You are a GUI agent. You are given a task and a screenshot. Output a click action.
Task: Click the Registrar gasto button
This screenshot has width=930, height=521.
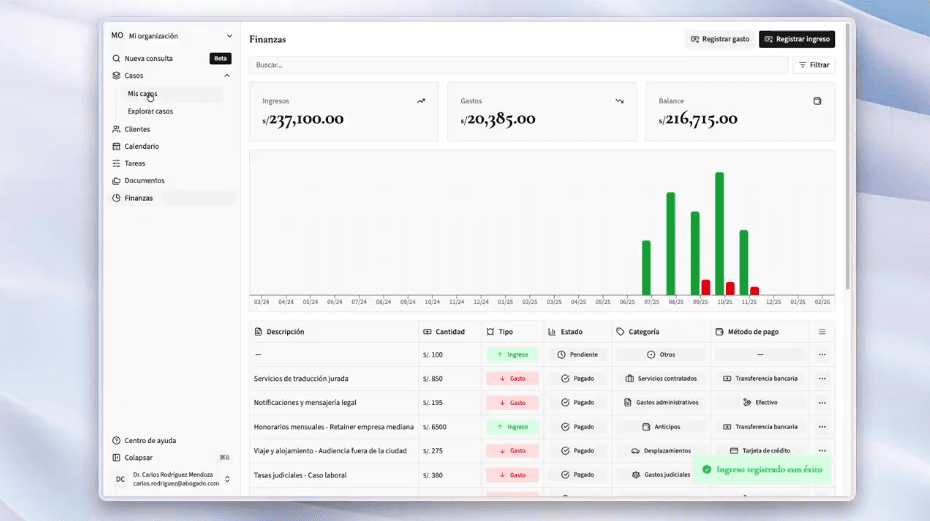point(719,39)
